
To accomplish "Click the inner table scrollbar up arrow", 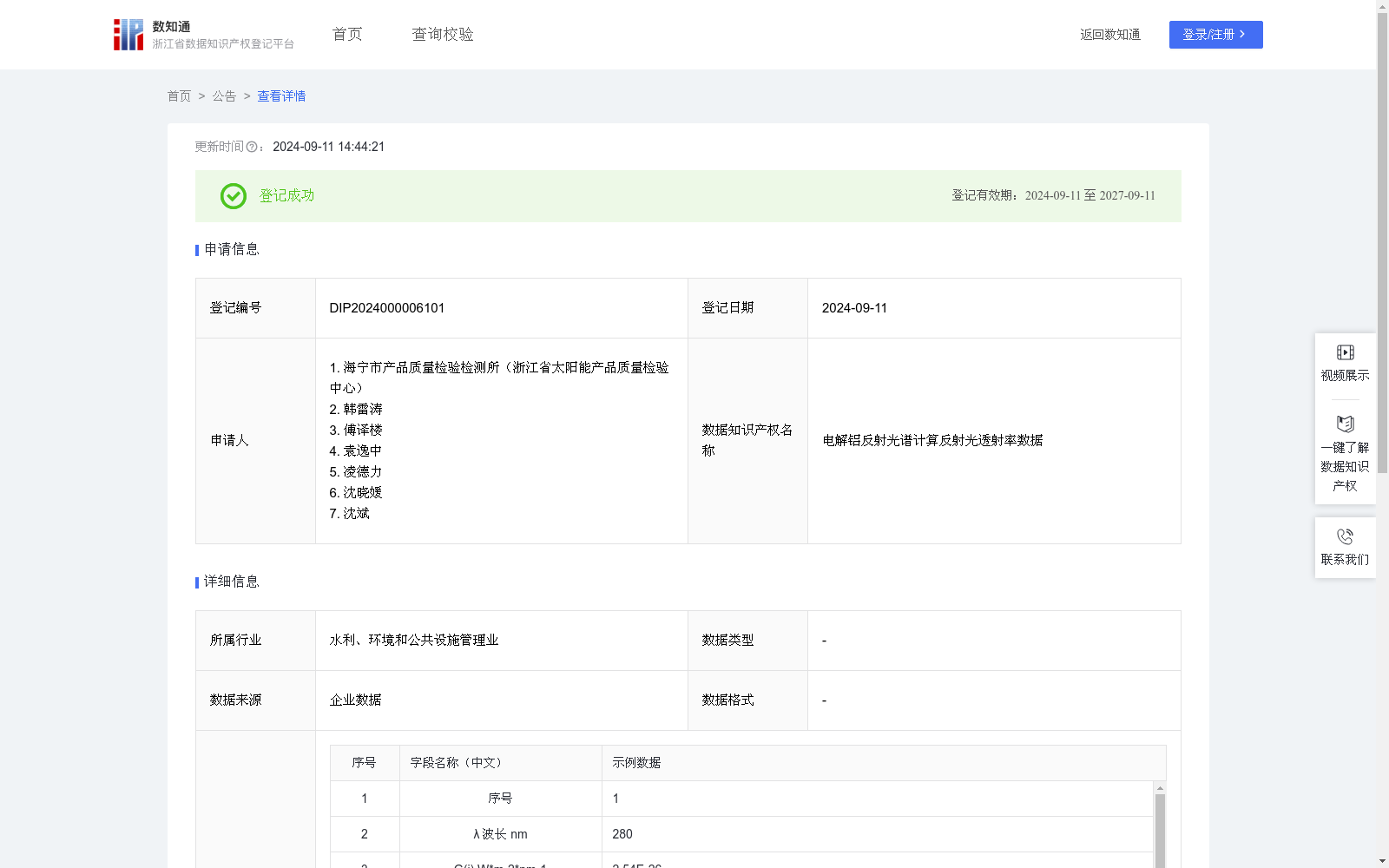I will coord(1160,788).
